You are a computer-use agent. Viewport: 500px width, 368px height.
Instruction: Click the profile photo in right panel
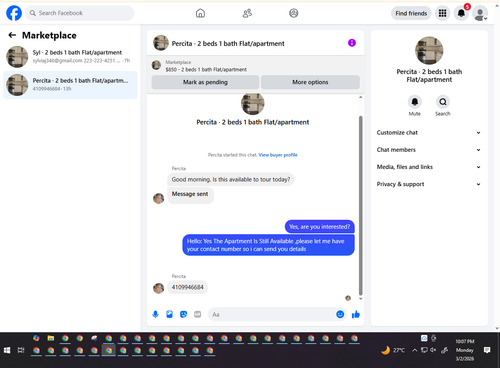[429, 50]
